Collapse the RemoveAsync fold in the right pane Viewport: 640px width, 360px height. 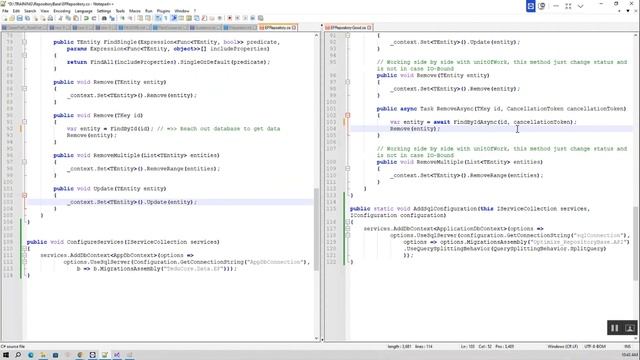click(348, 115)
